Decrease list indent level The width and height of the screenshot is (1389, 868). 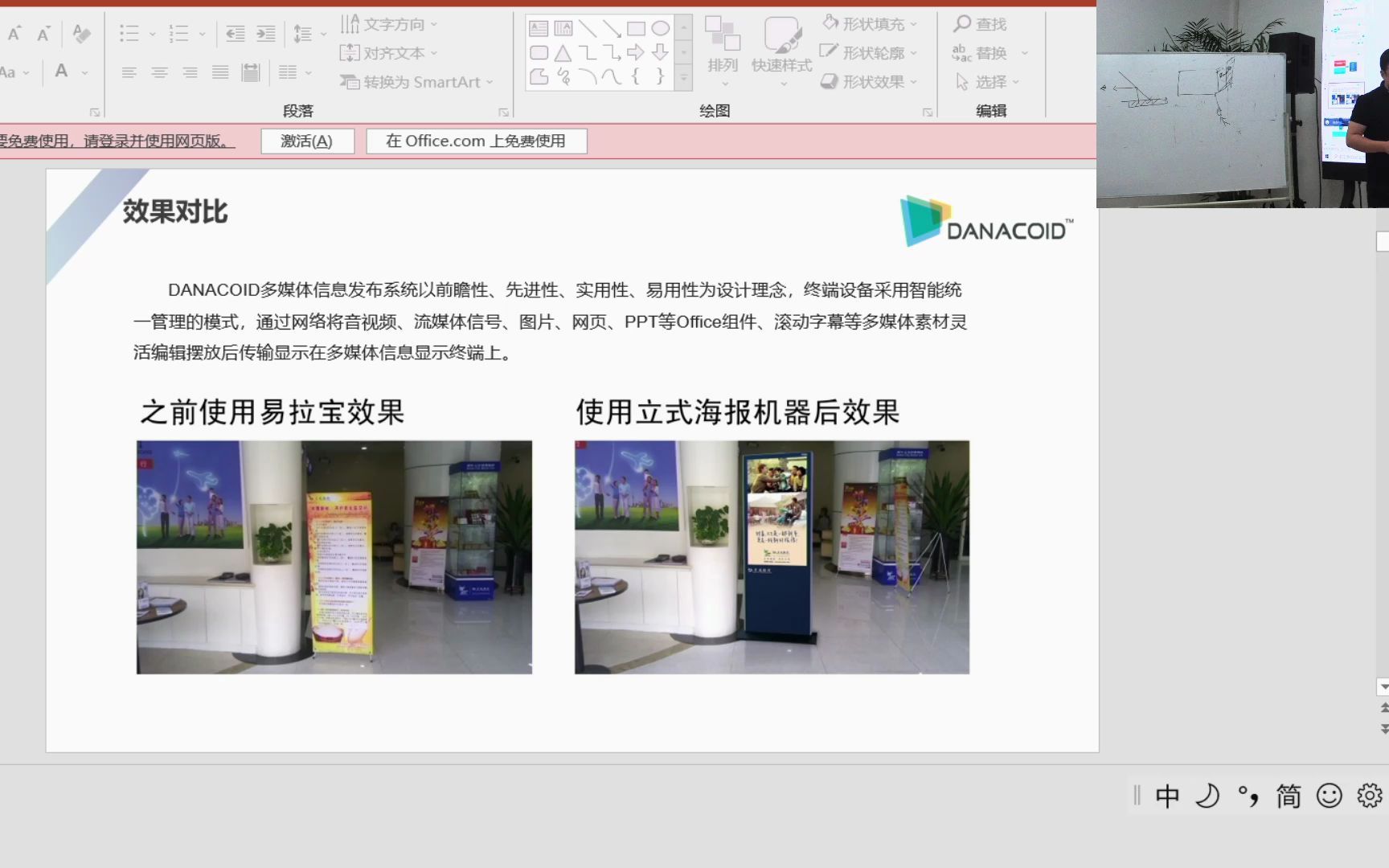tap(235, 33)
